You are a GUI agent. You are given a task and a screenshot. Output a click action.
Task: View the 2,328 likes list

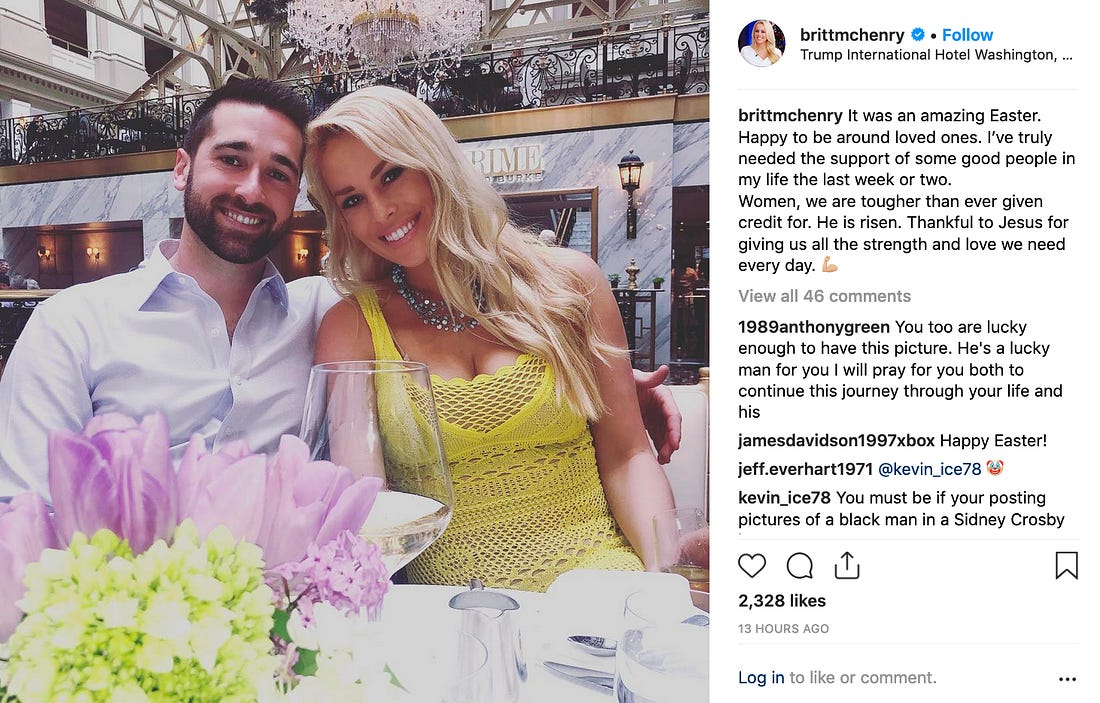782,601
